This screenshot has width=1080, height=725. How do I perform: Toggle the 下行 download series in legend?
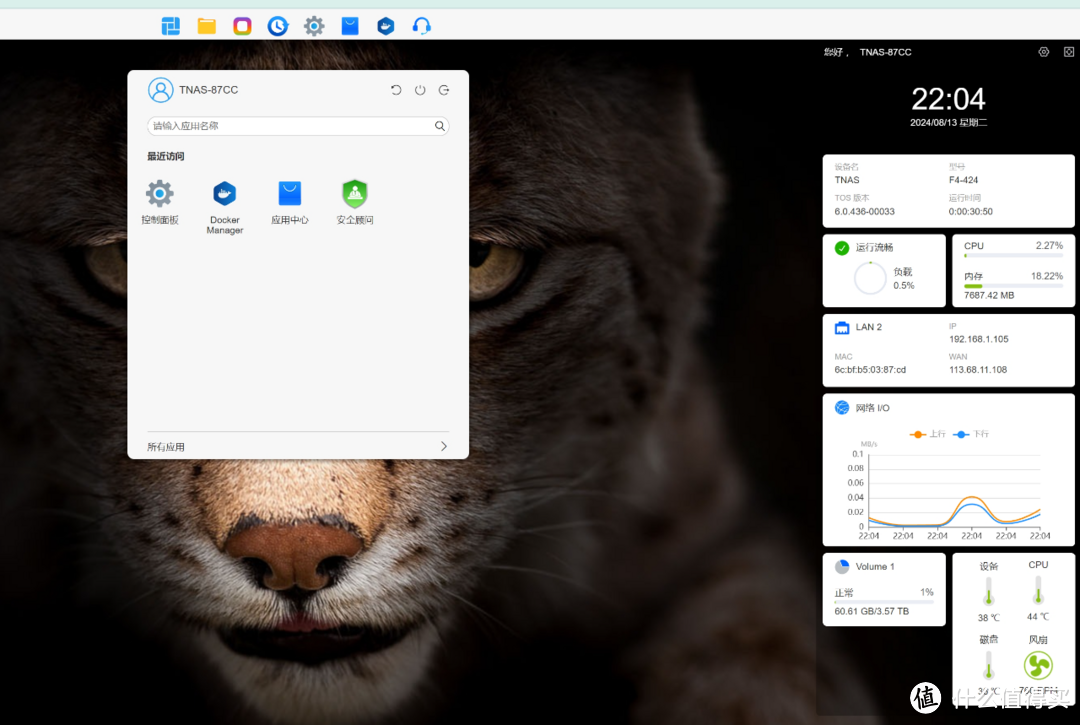coord(972,434)
